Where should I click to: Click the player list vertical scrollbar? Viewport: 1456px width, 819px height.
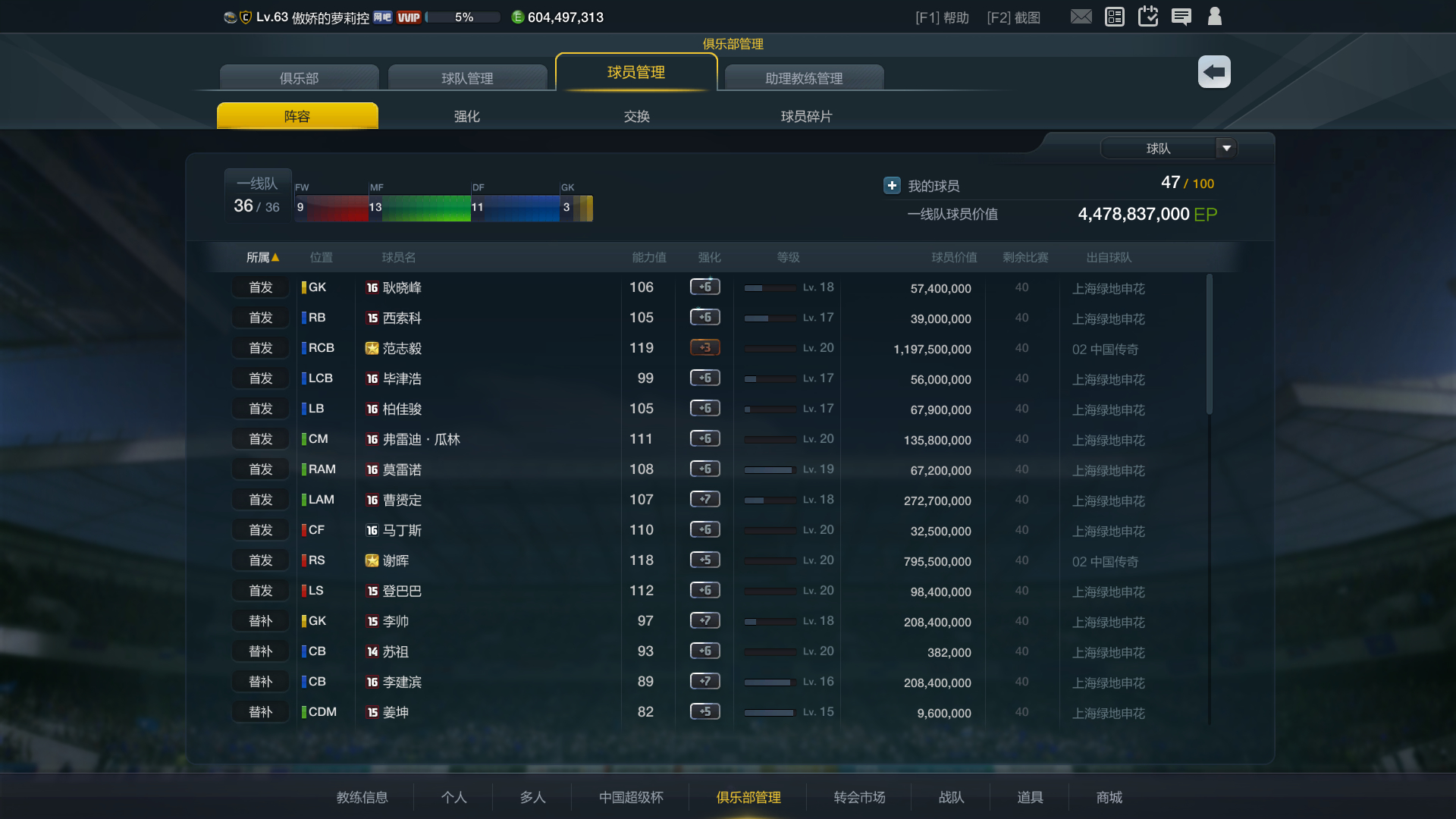(1209, 345)
